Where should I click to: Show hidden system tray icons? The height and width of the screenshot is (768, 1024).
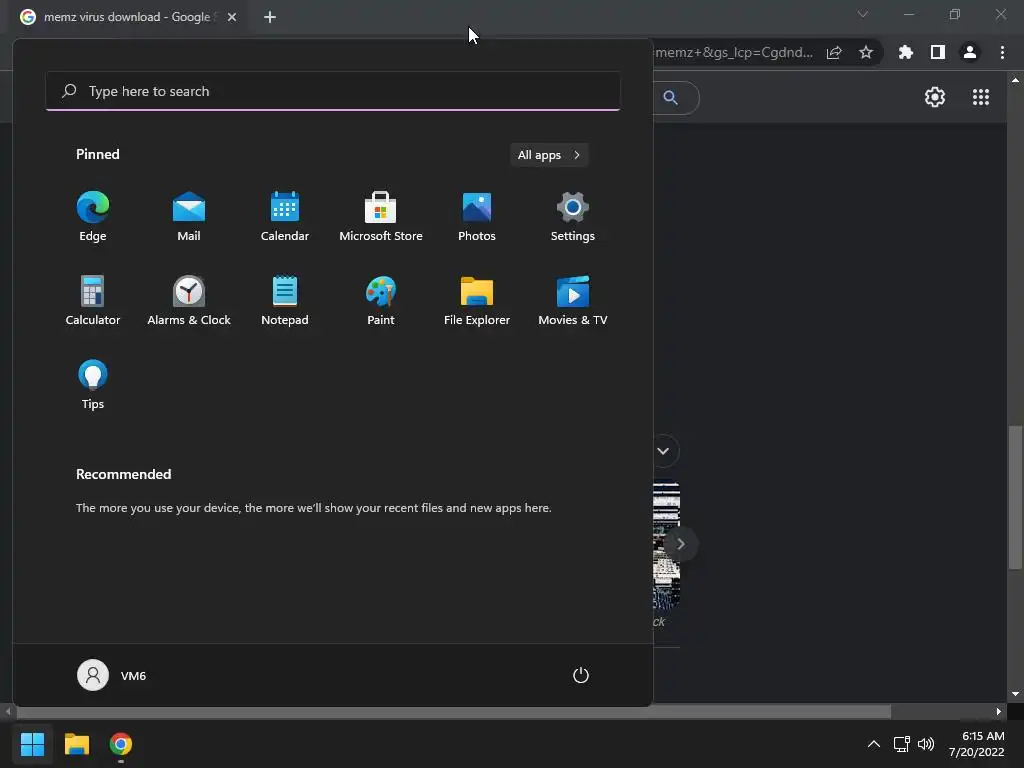(x=874, y=744)
